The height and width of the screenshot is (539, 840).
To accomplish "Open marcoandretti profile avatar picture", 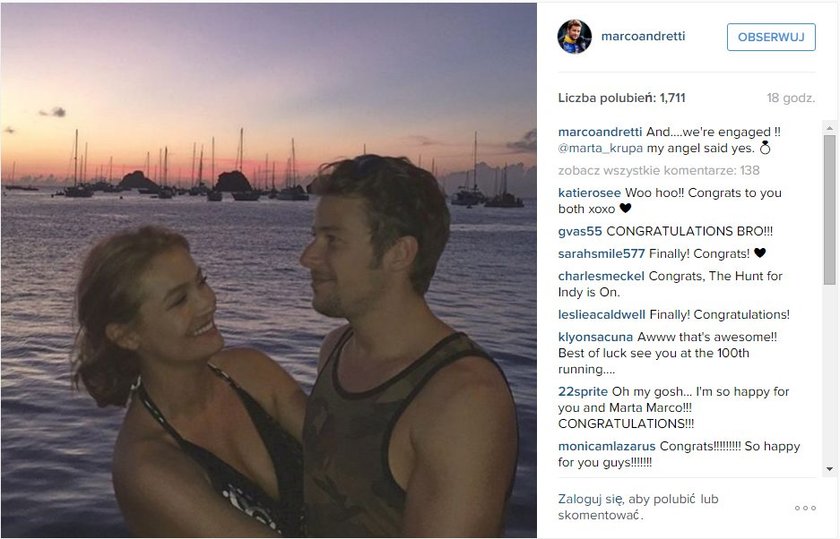I will click(x=574, y=37).
